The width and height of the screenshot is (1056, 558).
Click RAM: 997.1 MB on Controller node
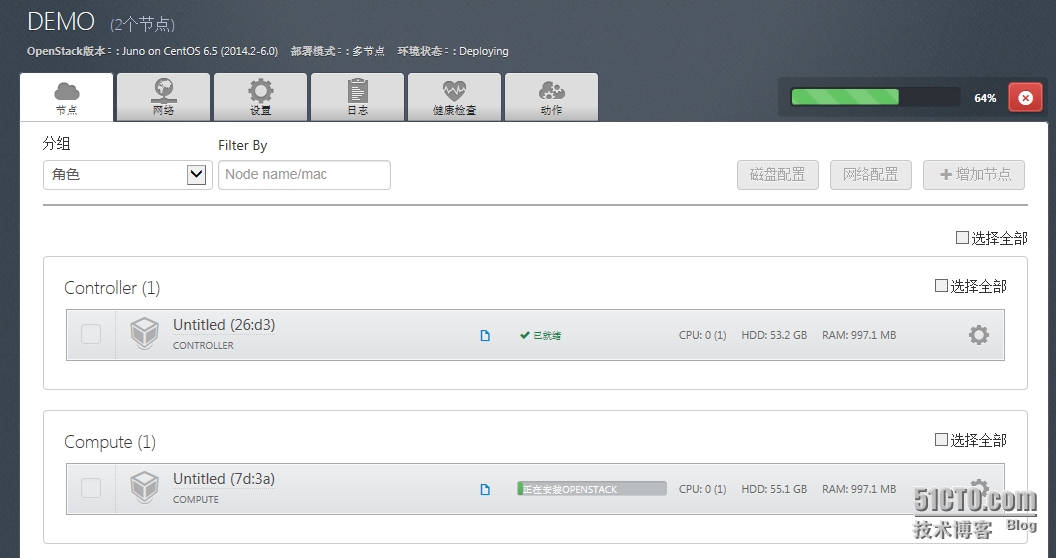pyautogui.click(x=859, y=335)
